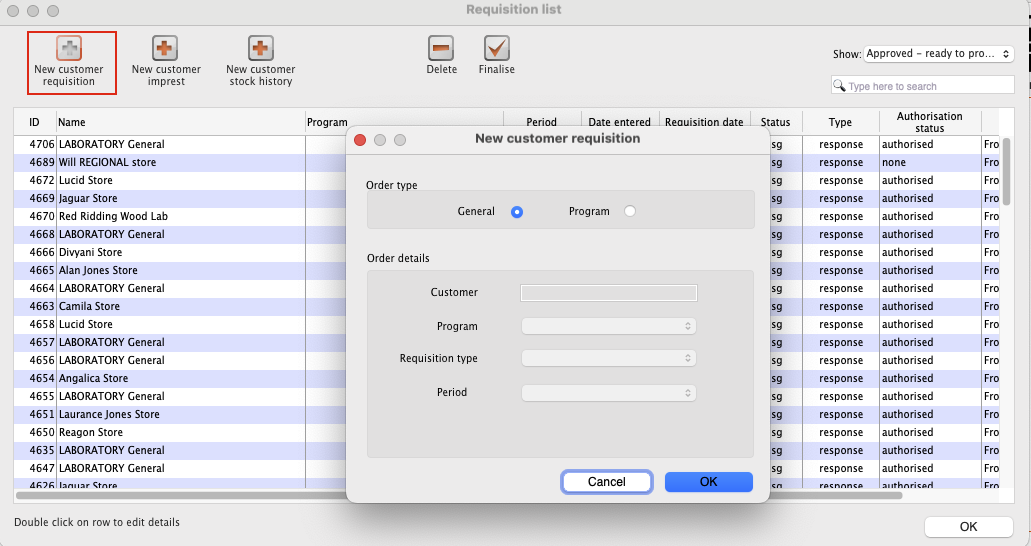Click the horizontal scrollbar of the list

coord(460,495)
